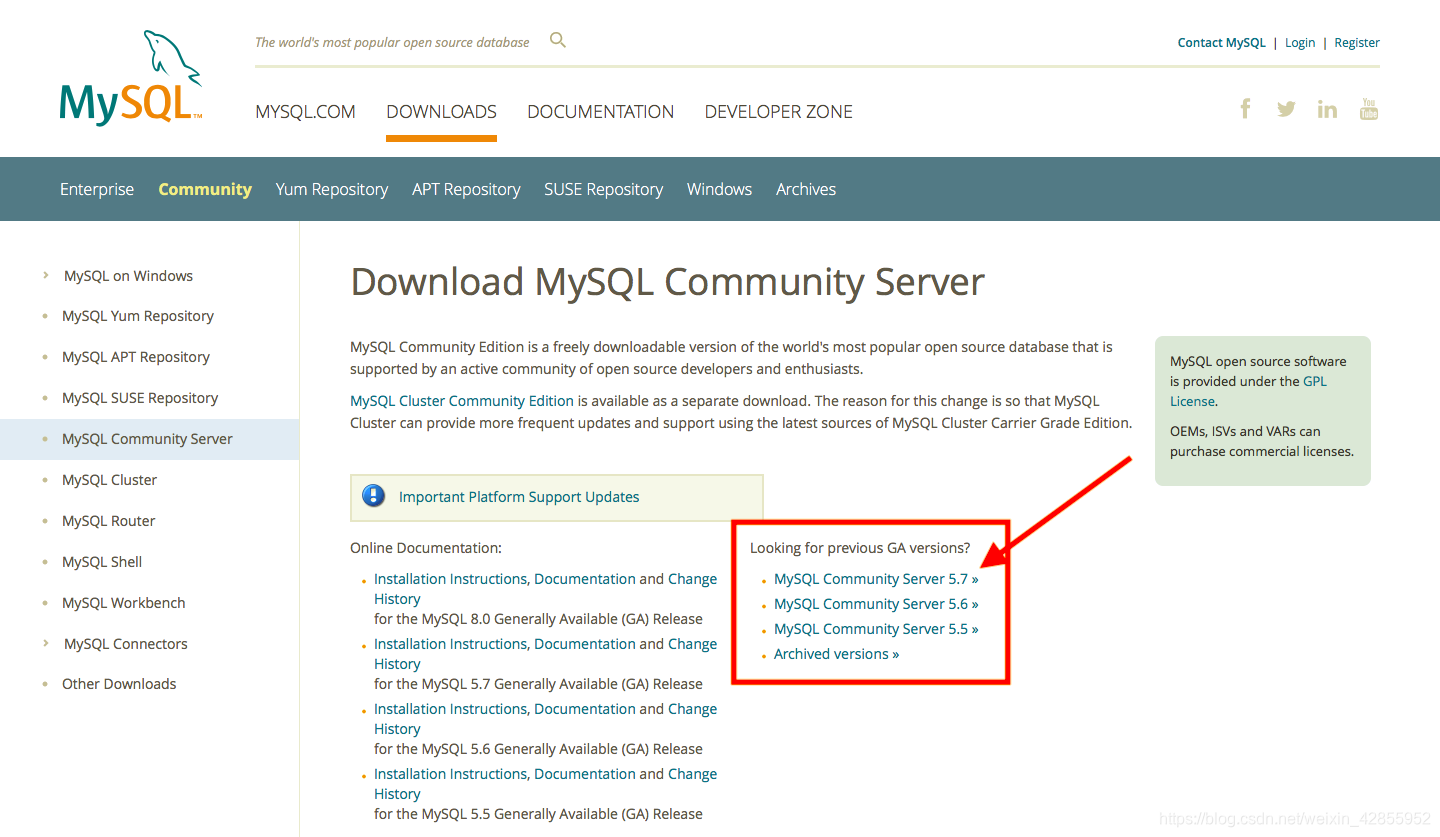Open APT Repository submenu item
This screenshot has height=837, width=1440.
click(466, 189)
